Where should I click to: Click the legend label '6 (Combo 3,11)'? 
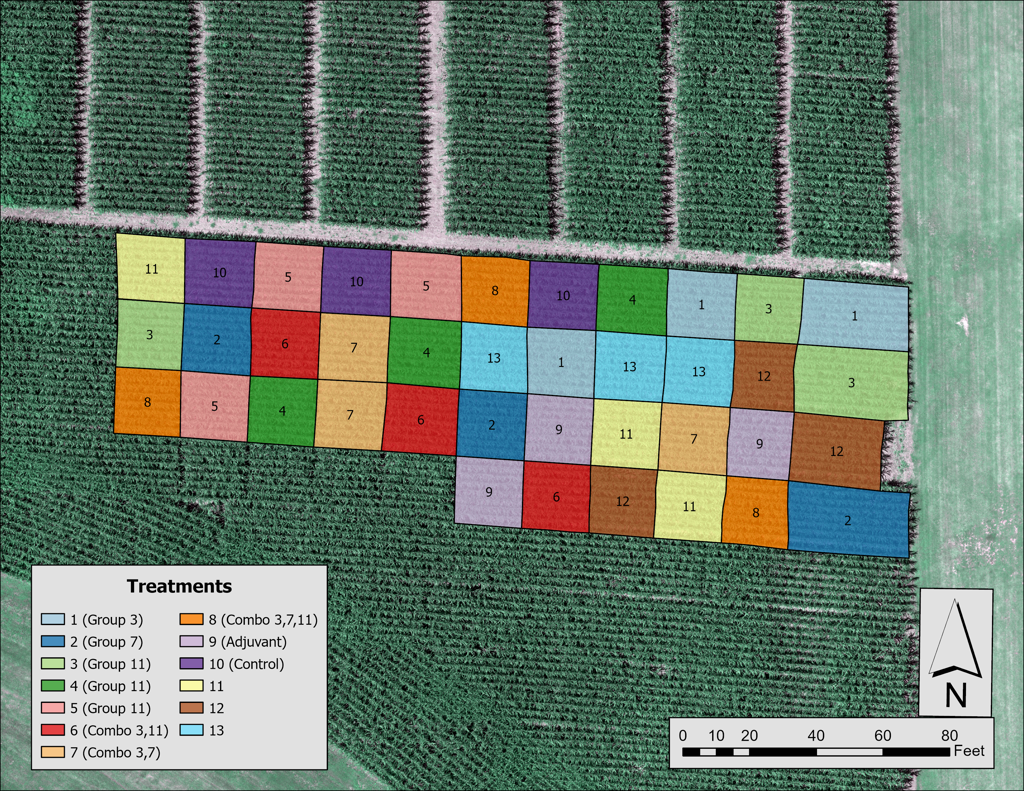point(120,731)
